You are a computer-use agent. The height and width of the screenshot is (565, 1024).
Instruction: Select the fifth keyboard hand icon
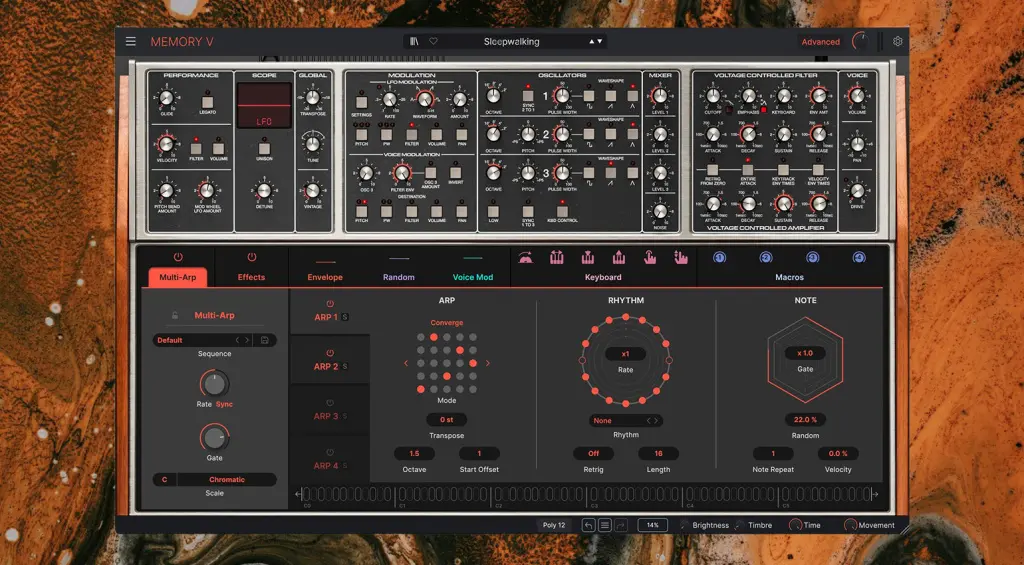click(650, 258)
